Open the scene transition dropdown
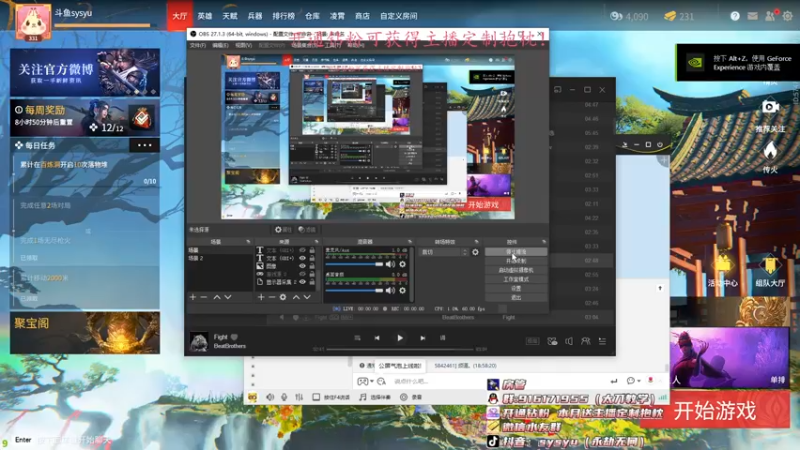800x450 pixels. 443,252
